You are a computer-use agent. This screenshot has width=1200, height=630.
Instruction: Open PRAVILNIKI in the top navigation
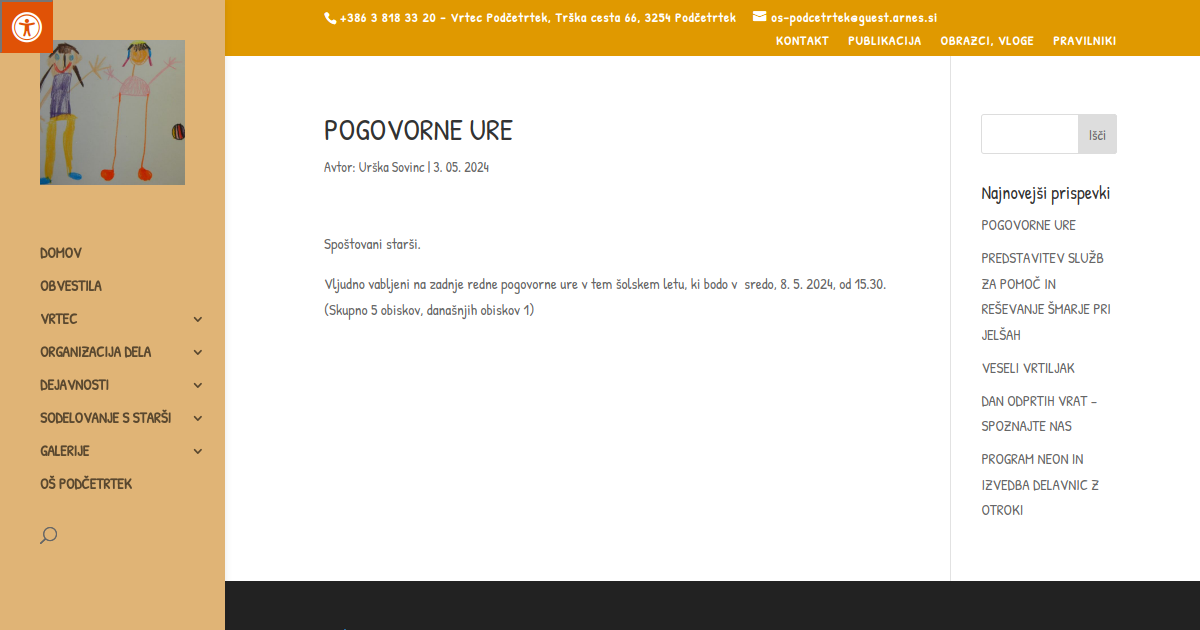pyautogui.click(x=1084, y=41)
